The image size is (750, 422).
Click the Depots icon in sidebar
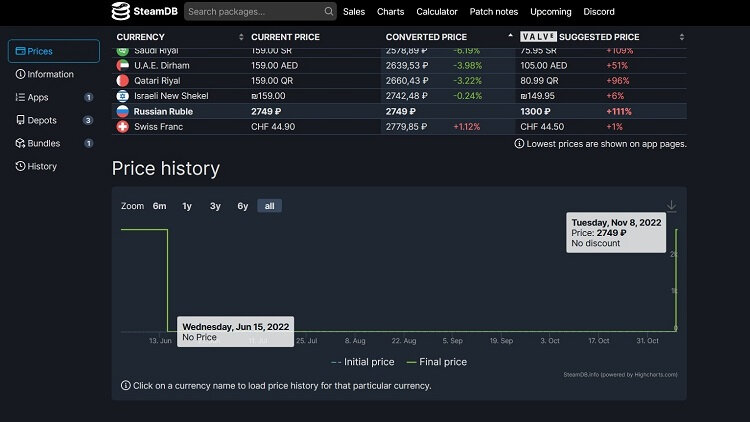click(20, 120)
